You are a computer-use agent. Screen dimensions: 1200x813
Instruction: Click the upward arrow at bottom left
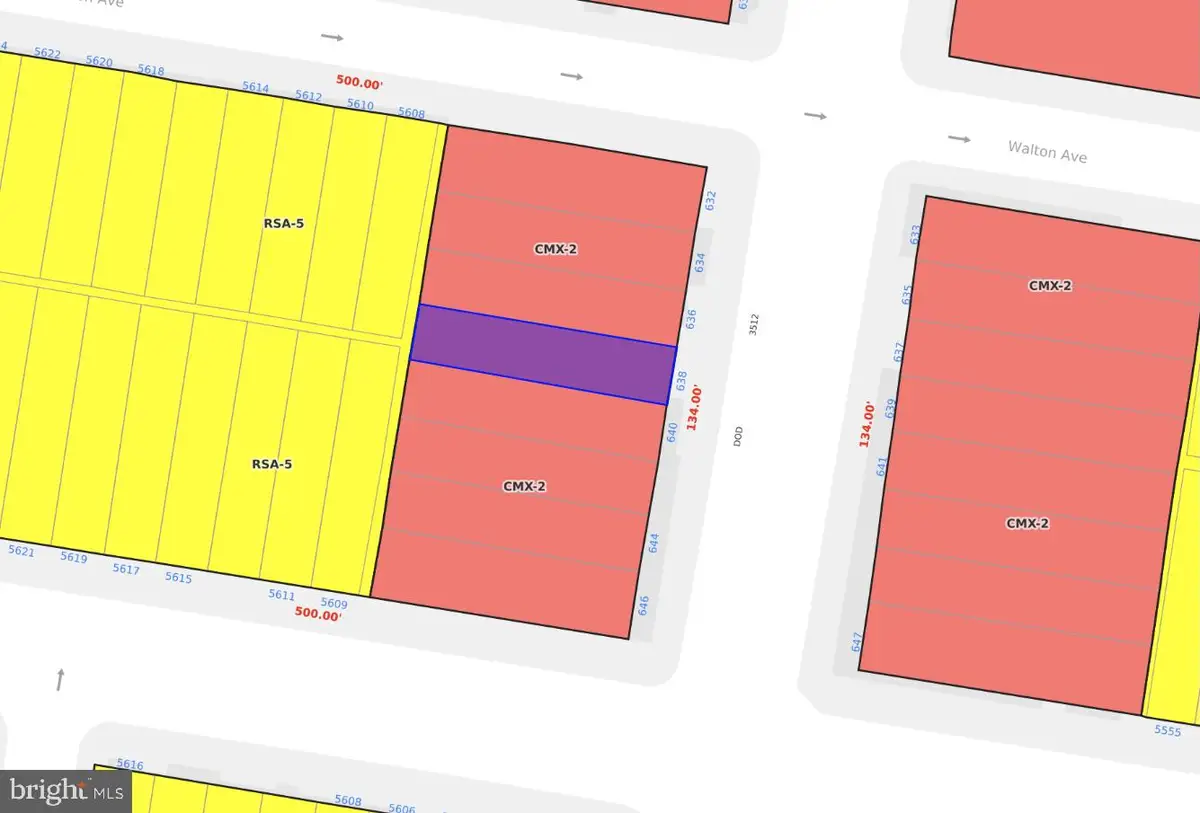[x=60, y=681]
